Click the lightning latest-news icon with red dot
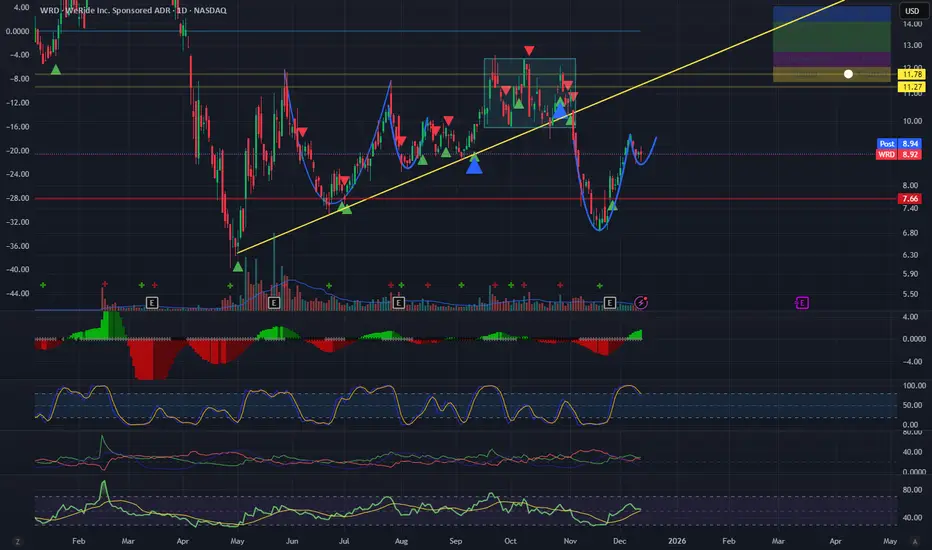Screen dimensions: 932x550 (641, 303)
